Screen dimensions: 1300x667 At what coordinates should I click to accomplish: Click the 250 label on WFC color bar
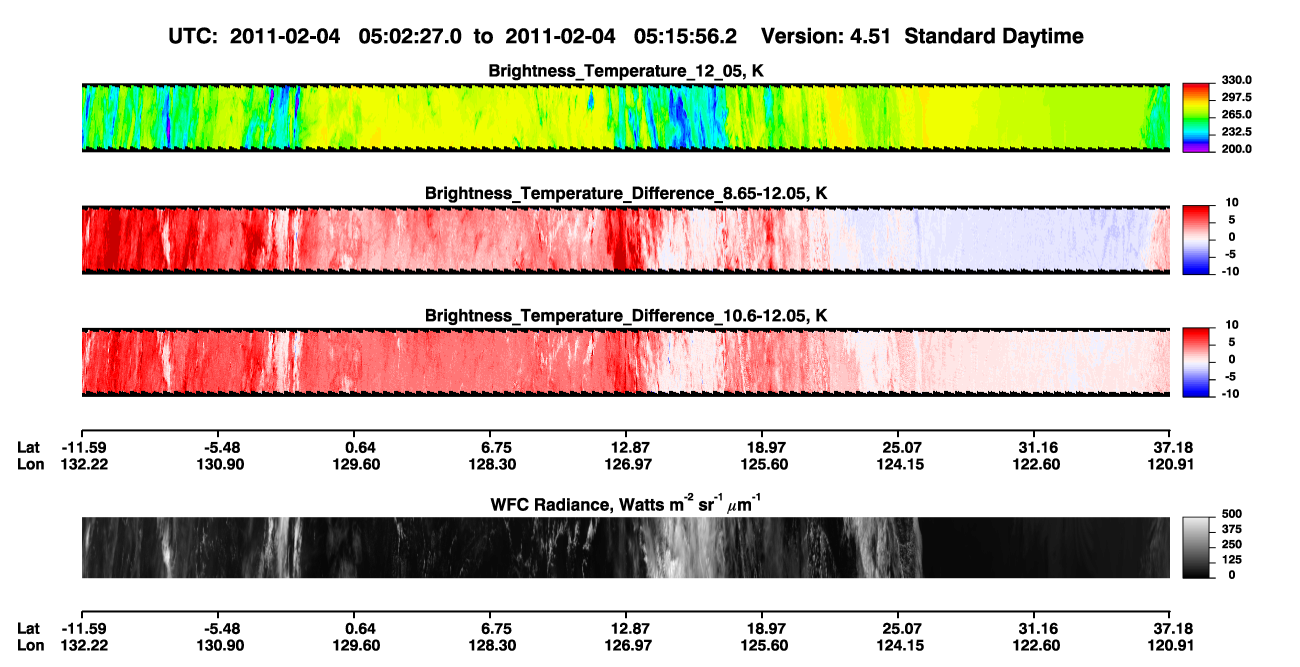pos(1233,544)
